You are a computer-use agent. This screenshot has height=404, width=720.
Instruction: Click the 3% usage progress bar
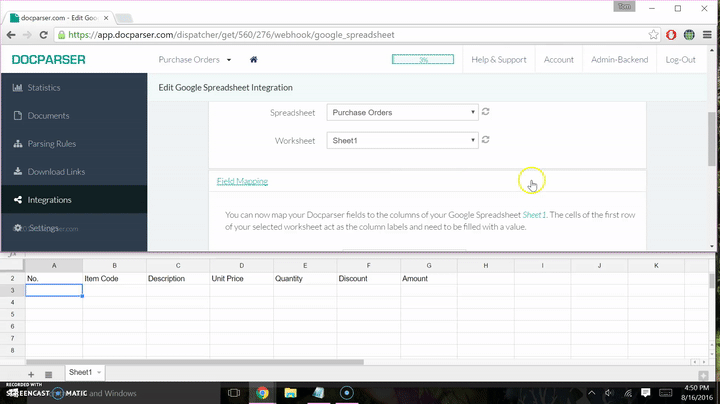423,60
